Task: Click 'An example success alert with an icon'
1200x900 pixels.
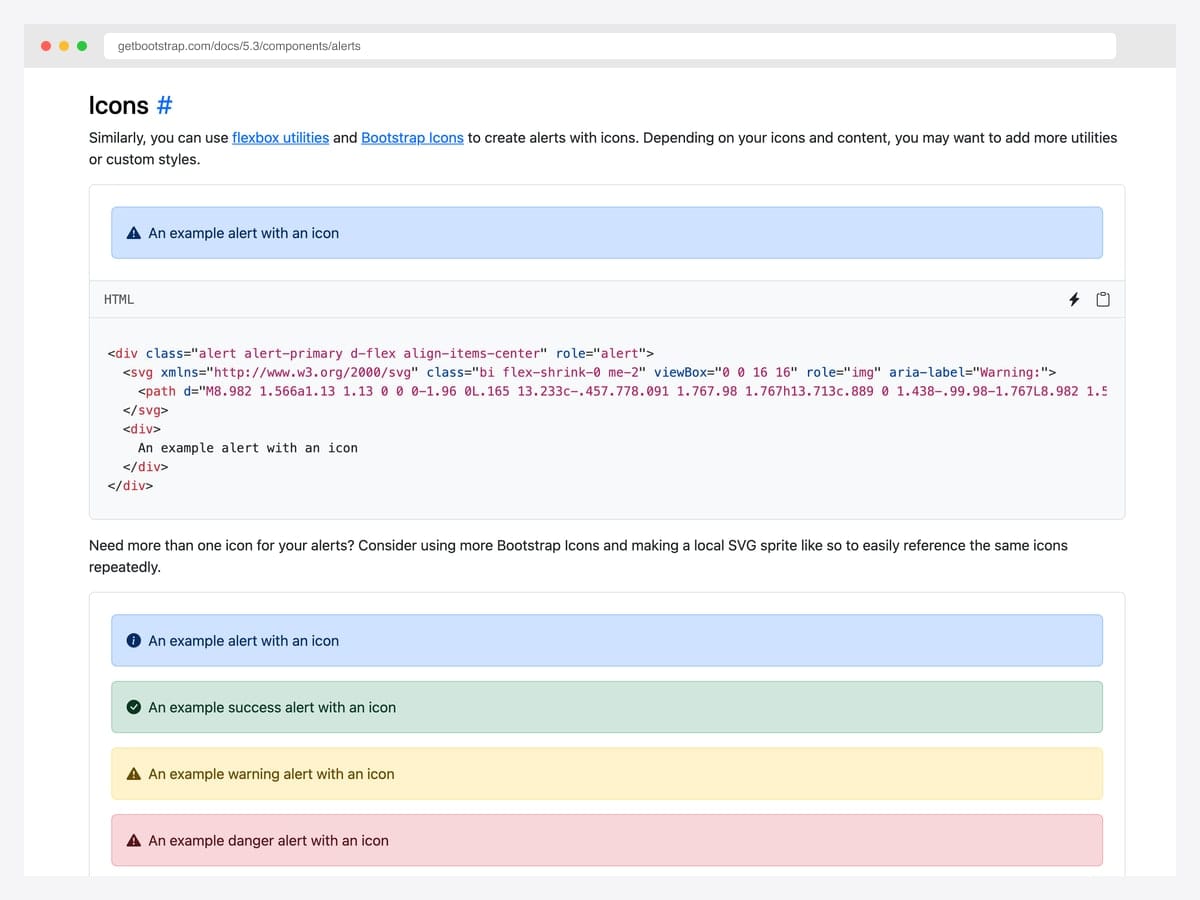Action: [272, 707]
